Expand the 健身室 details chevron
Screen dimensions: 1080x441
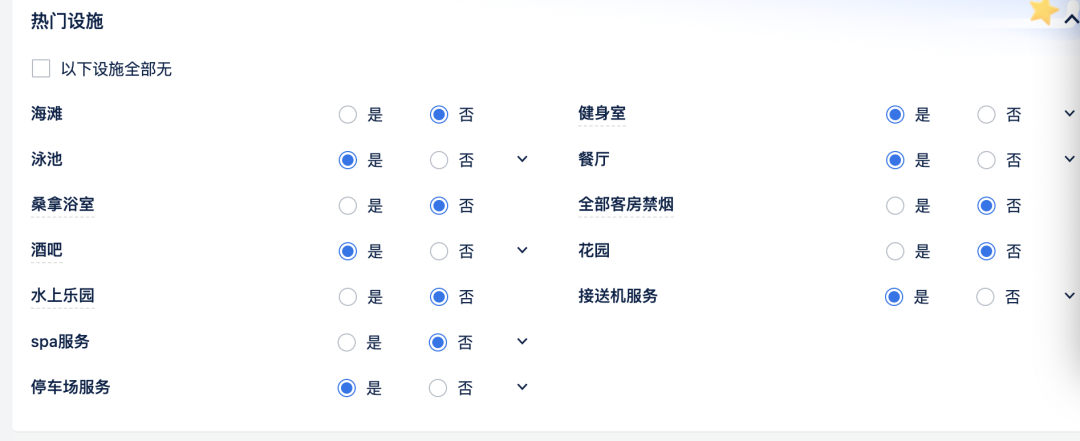point(1069,113)
